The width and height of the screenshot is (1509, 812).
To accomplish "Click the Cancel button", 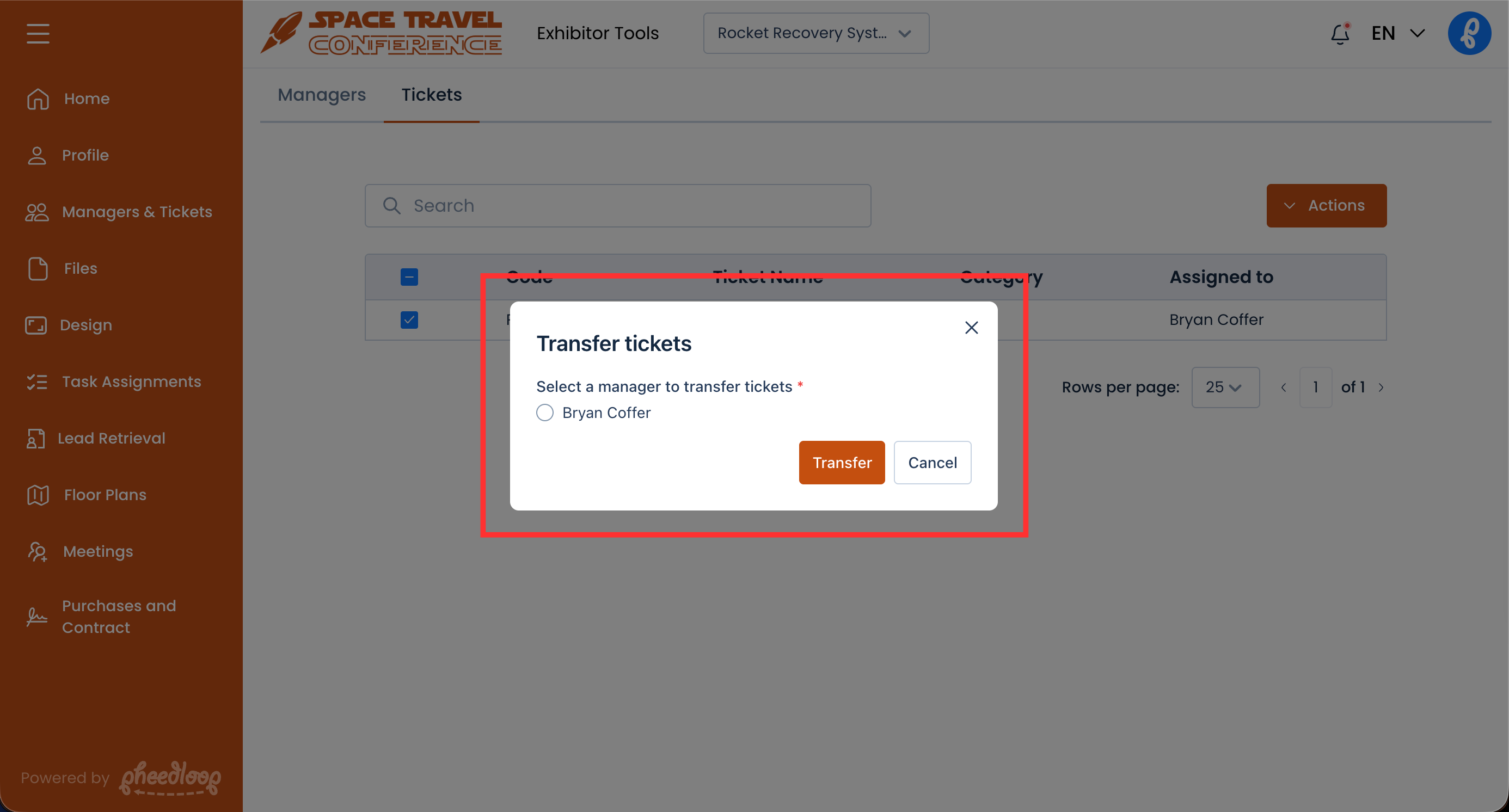I will tap(932, 463).
